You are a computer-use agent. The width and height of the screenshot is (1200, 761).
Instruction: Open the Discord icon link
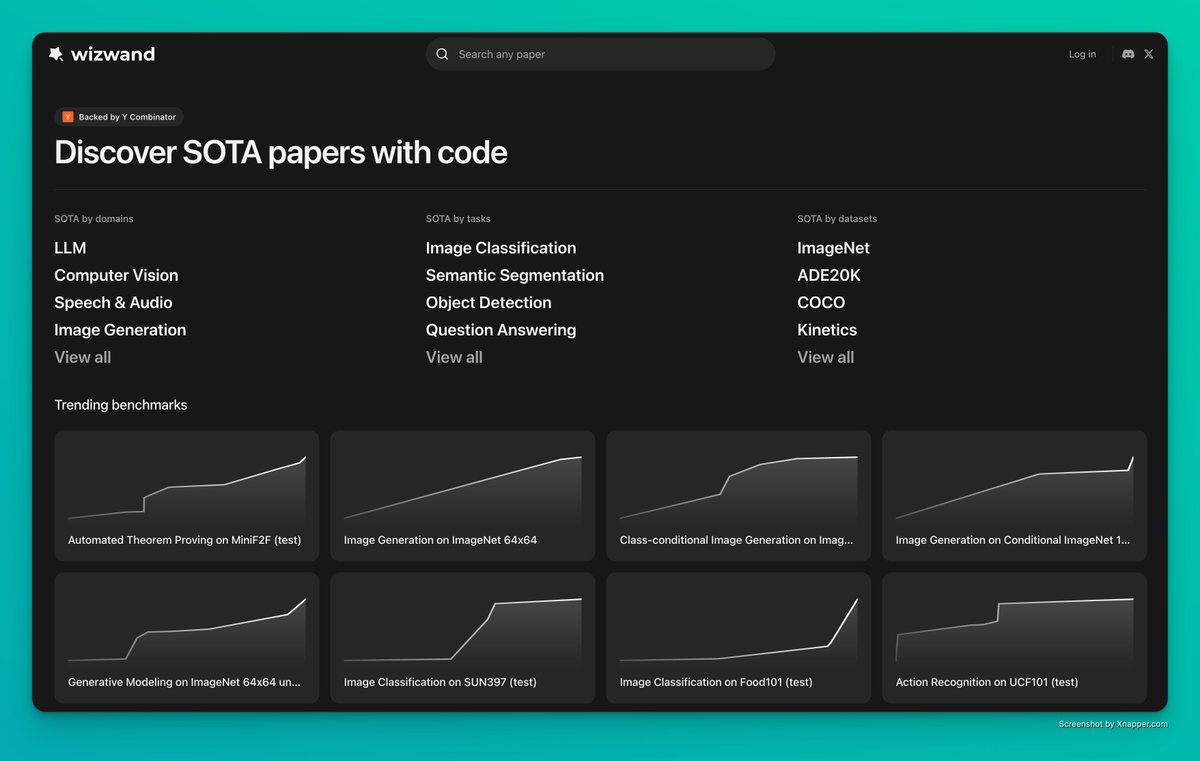(1128, 54)
